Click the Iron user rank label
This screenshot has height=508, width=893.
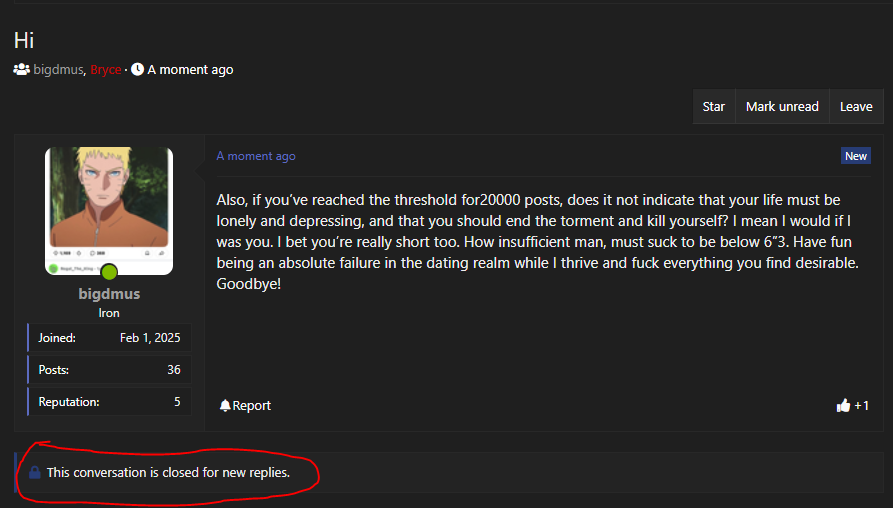[109, 313]
